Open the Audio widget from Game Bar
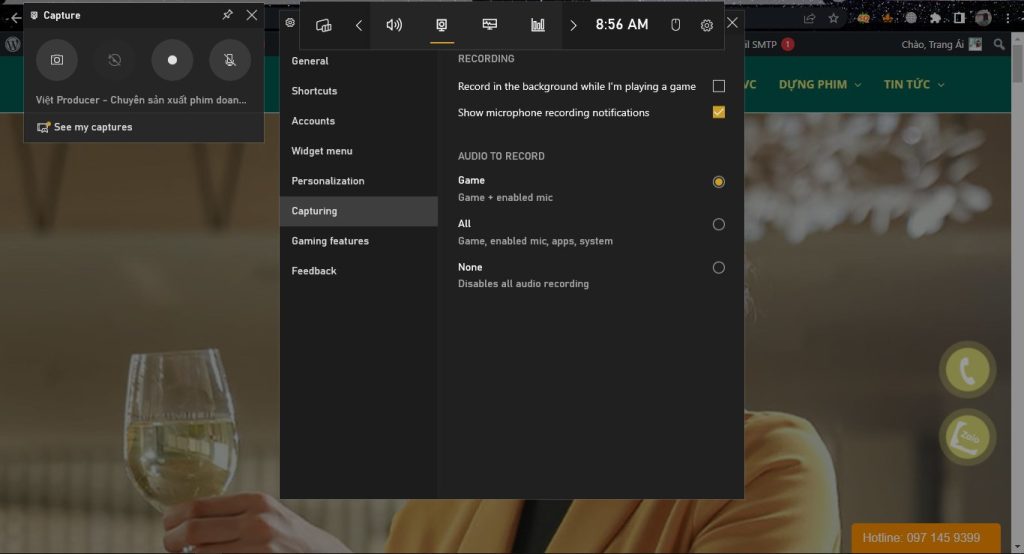The image size is (1024, 554). pyautogui.click(x=394, y=25)
